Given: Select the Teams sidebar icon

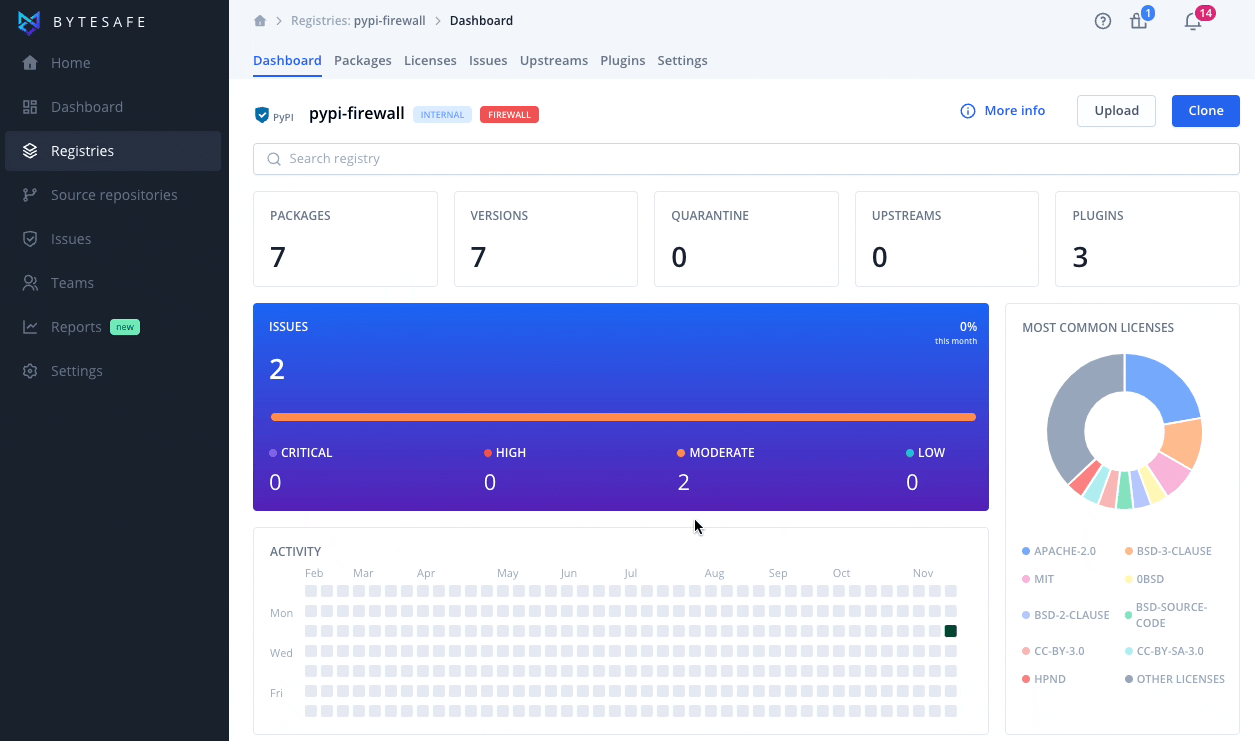Looking at the screenshot, I should (x=30, y=282).
